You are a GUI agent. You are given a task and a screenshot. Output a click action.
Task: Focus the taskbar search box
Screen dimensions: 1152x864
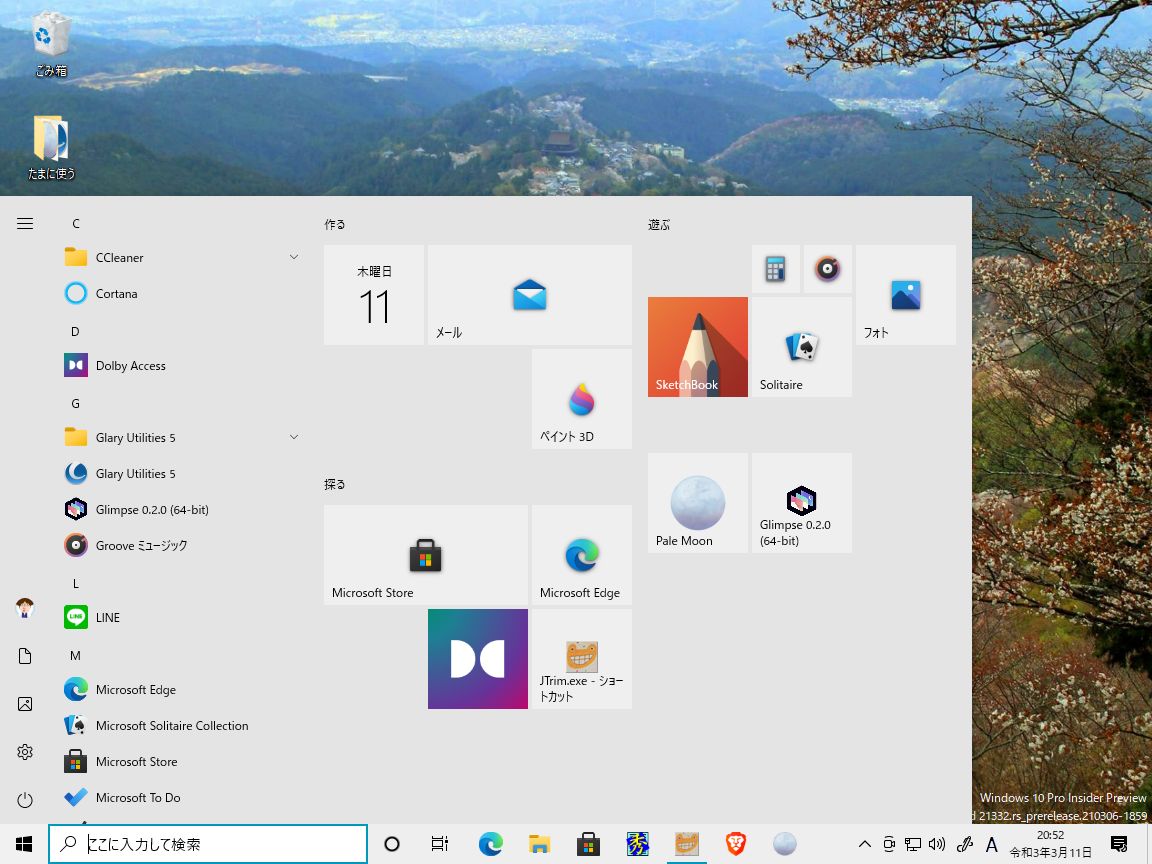click(208, 844)
